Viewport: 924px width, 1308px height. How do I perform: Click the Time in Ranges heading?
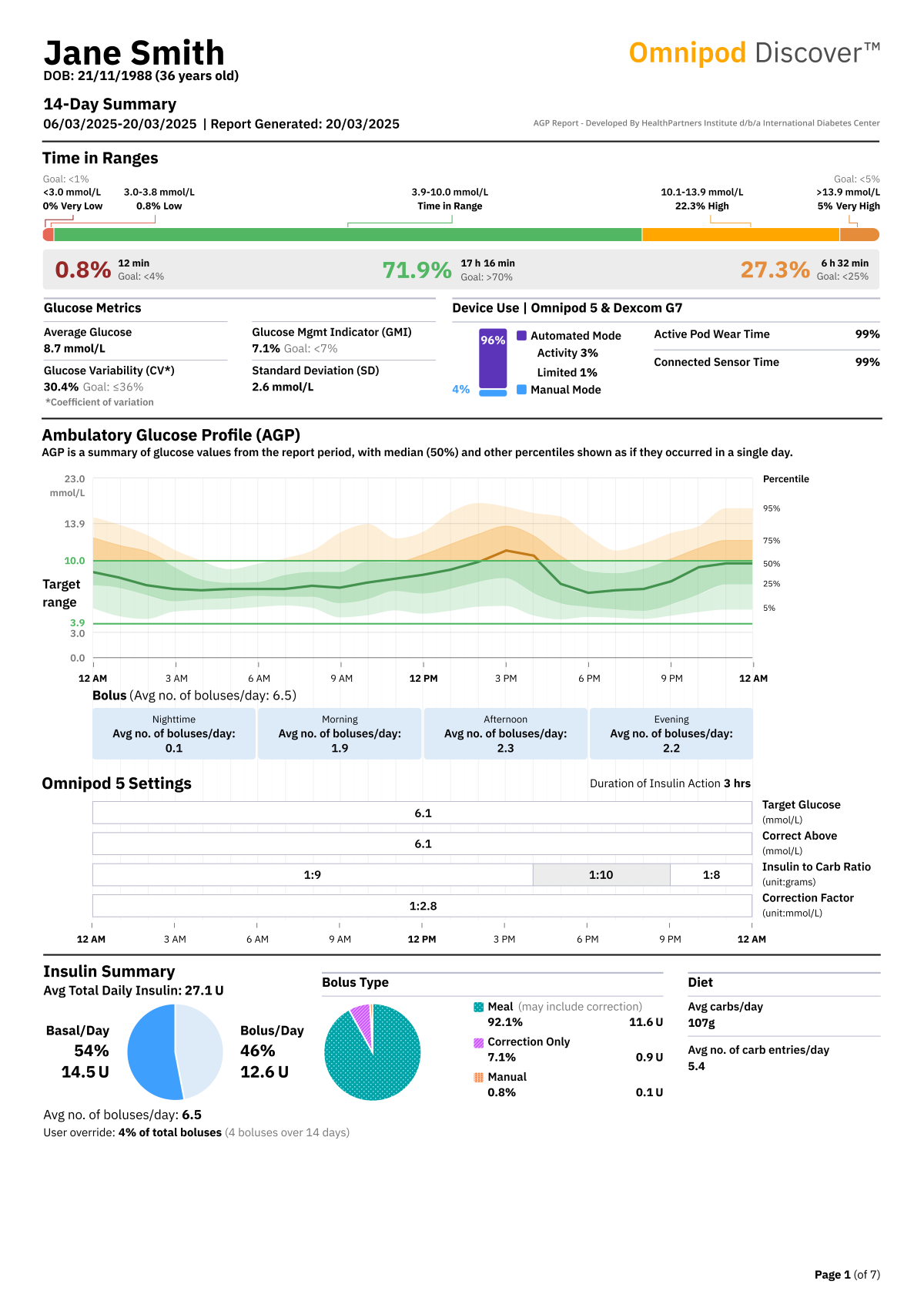(100, 158)
